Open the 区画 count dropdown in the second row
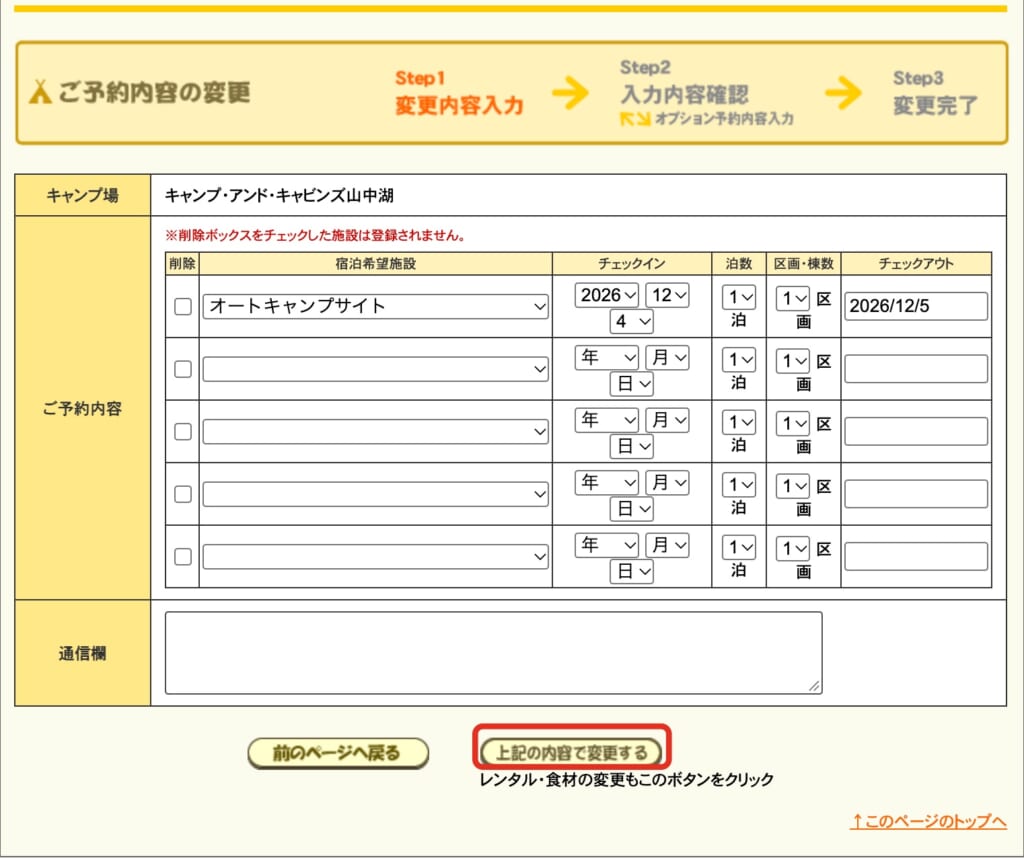 793,361
